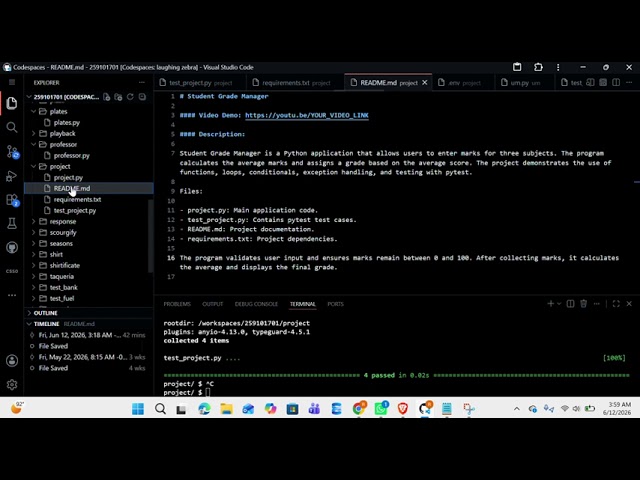Follow the youtu.be video demo link

point(307,116)
